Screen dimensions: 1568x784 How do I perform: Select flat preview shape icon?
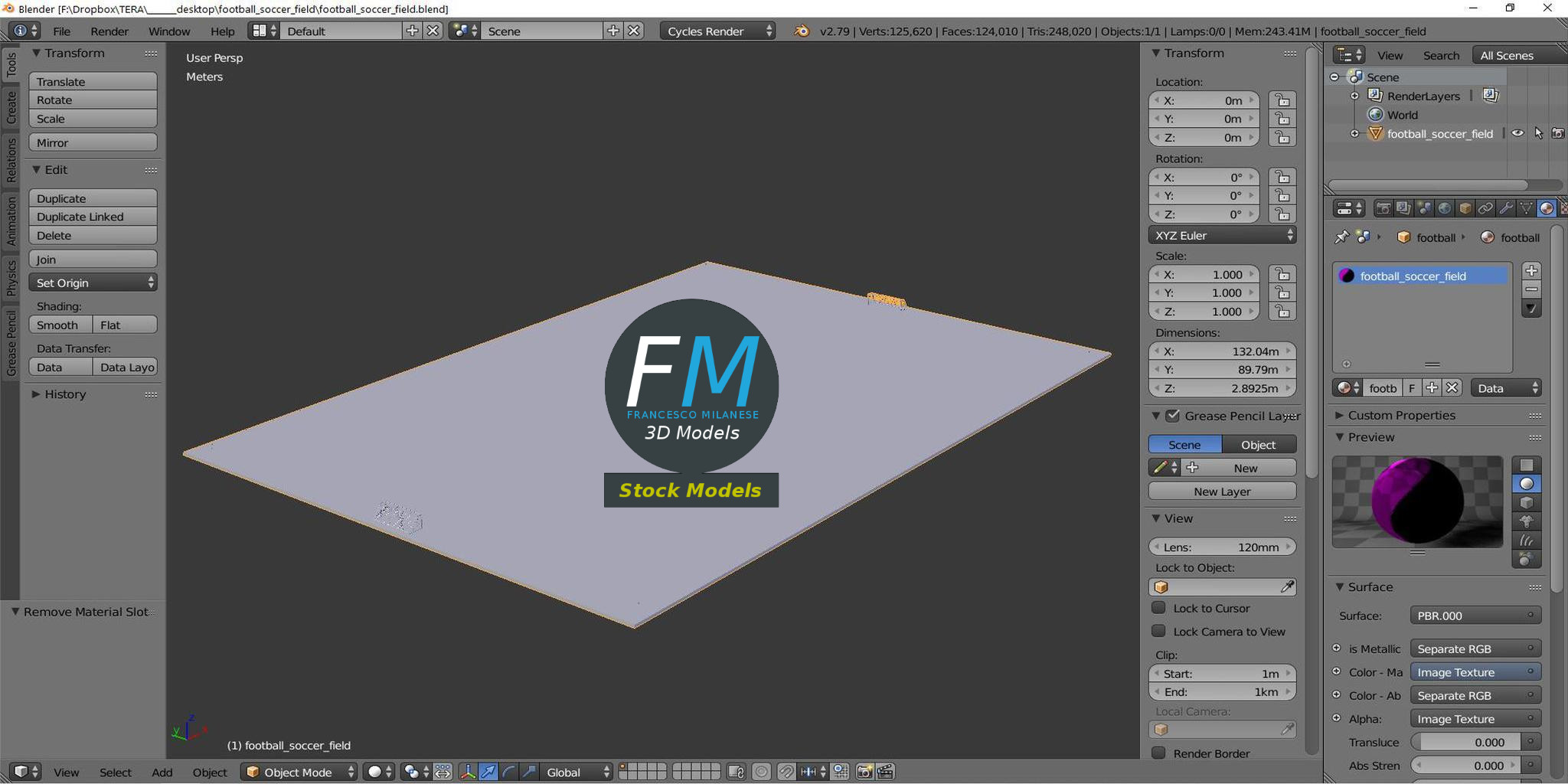tap(1526, 465)
